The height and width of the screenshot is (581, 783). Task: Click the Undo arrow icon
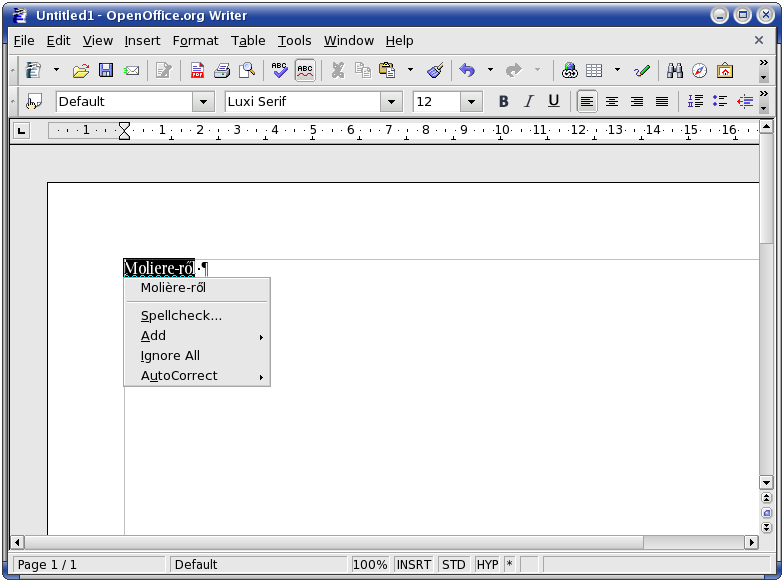pyautogui.click(x=467, y=70)
